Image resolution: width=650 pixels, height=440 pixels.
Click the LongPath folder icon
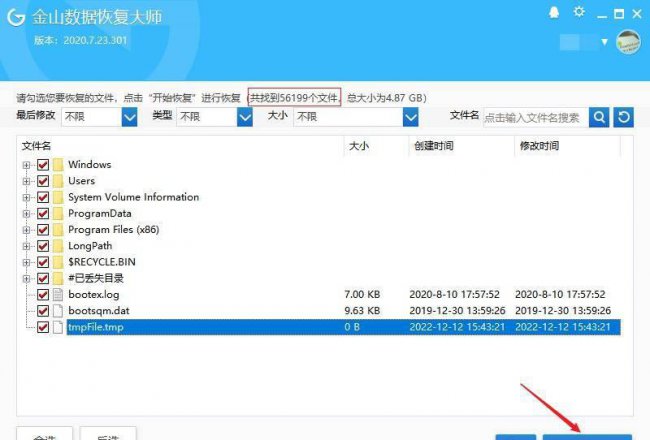[58, 246]
